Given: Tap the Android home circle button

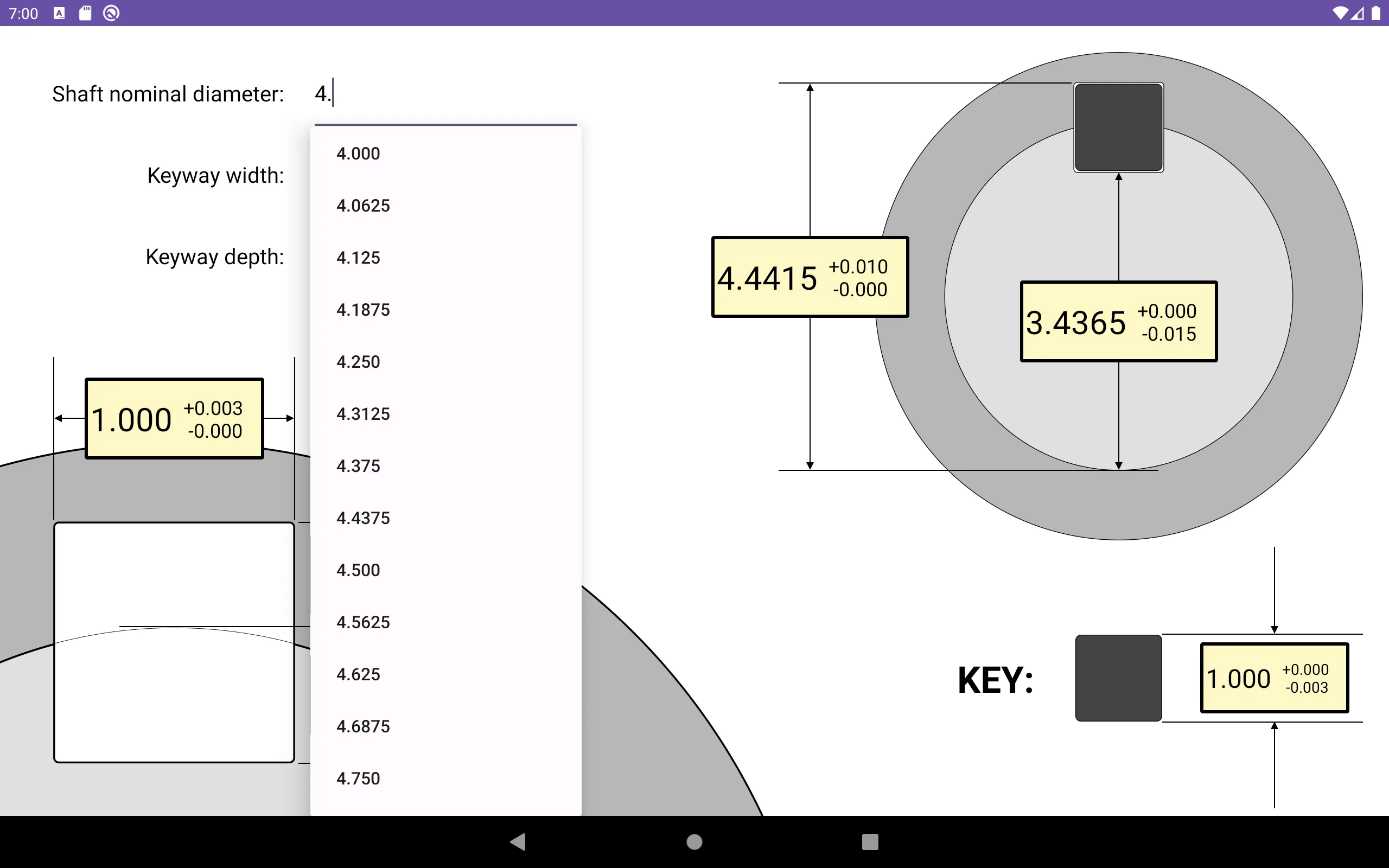Looking at the screenshot, I should (694, 841).
